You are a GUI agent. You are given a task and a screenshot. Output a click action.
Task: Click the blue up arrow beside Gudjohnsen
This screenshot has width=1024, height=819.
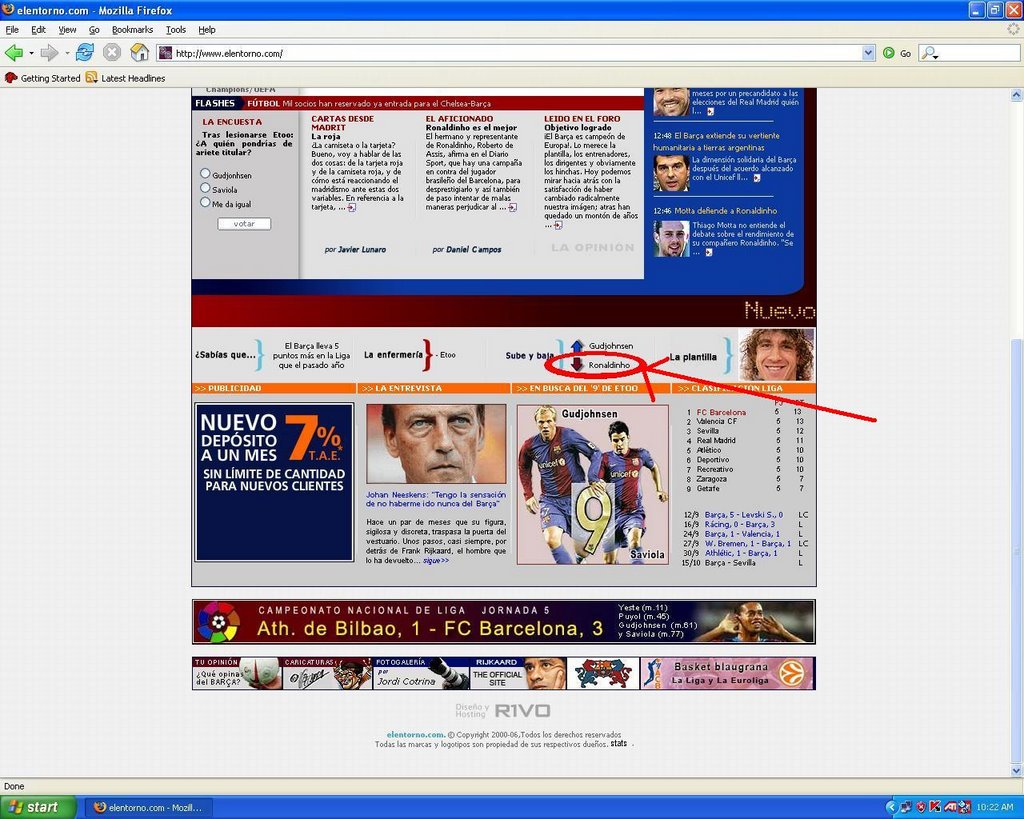point(577,346)
